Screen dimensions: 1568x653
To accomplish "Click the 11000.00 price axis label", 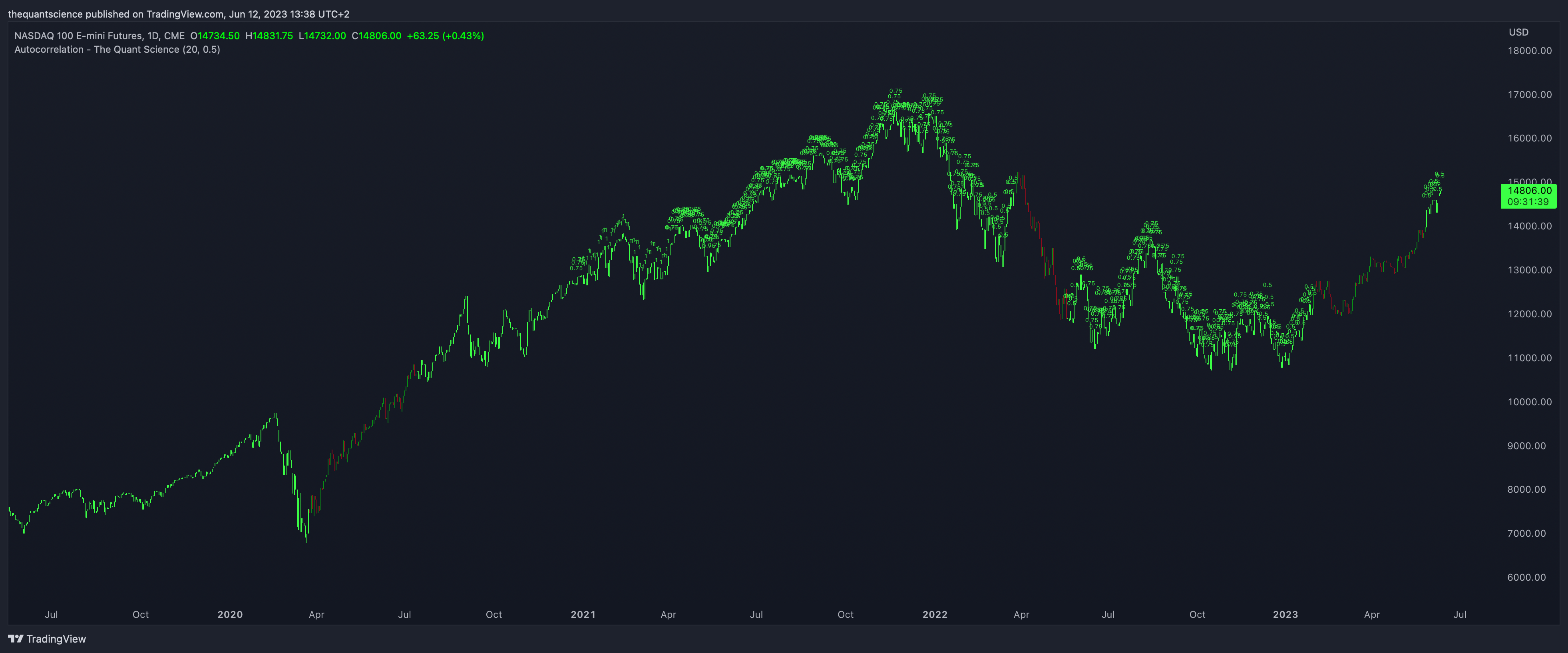I will point(1530,358).
